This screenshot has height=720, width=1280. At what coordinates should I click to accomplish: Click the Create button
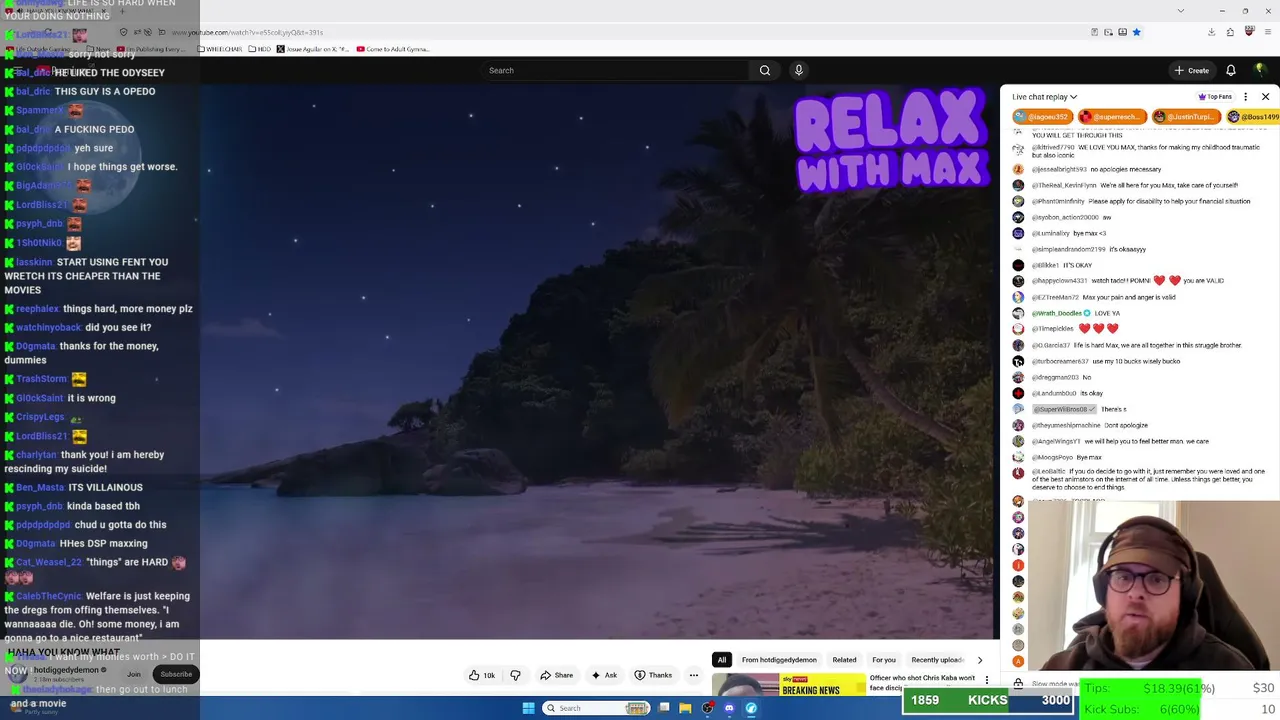tap(1192, 70)
